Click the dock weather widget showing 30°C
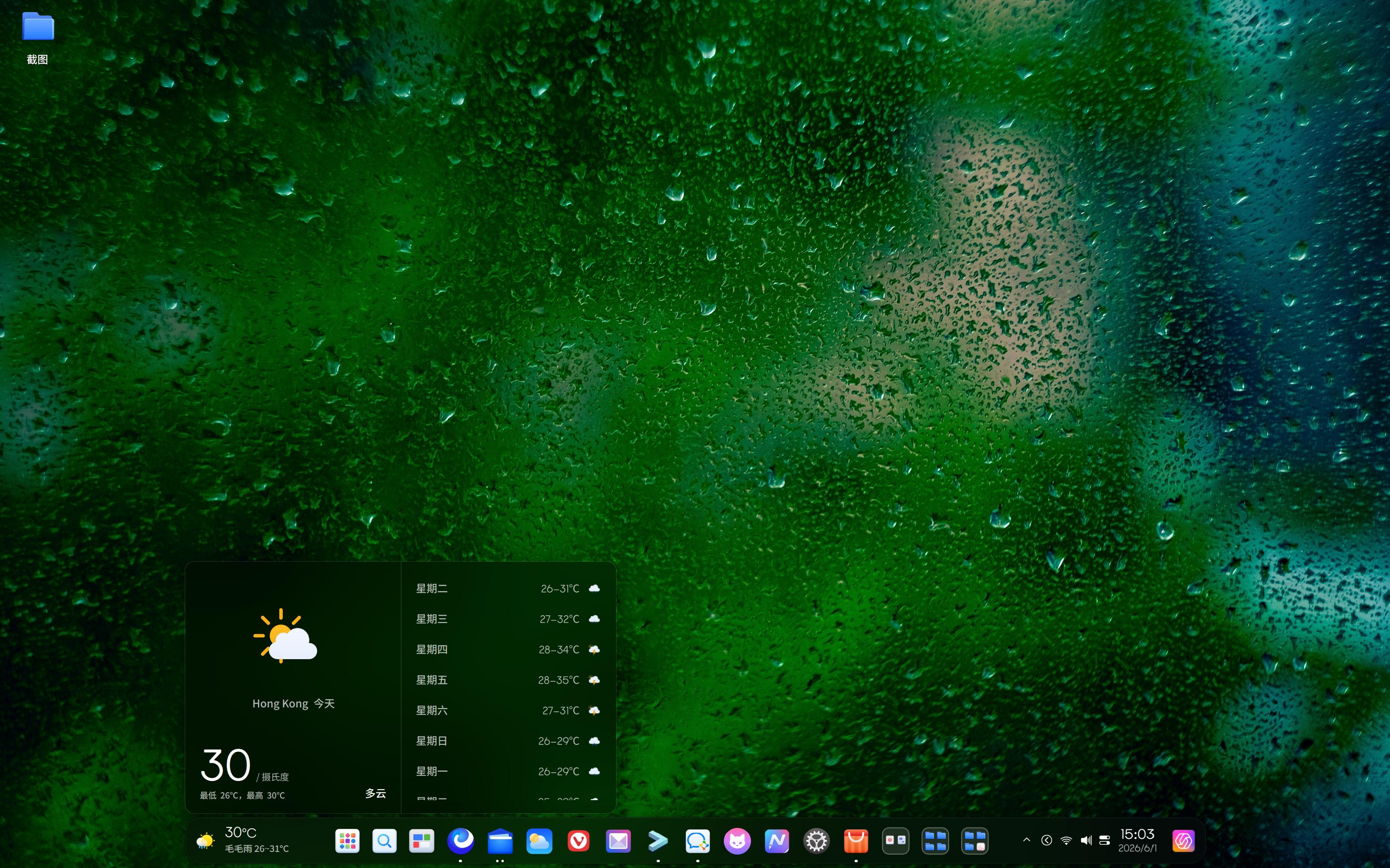Image resolution: width=1390 pixels, height=868 pixels. coord(243,841)
